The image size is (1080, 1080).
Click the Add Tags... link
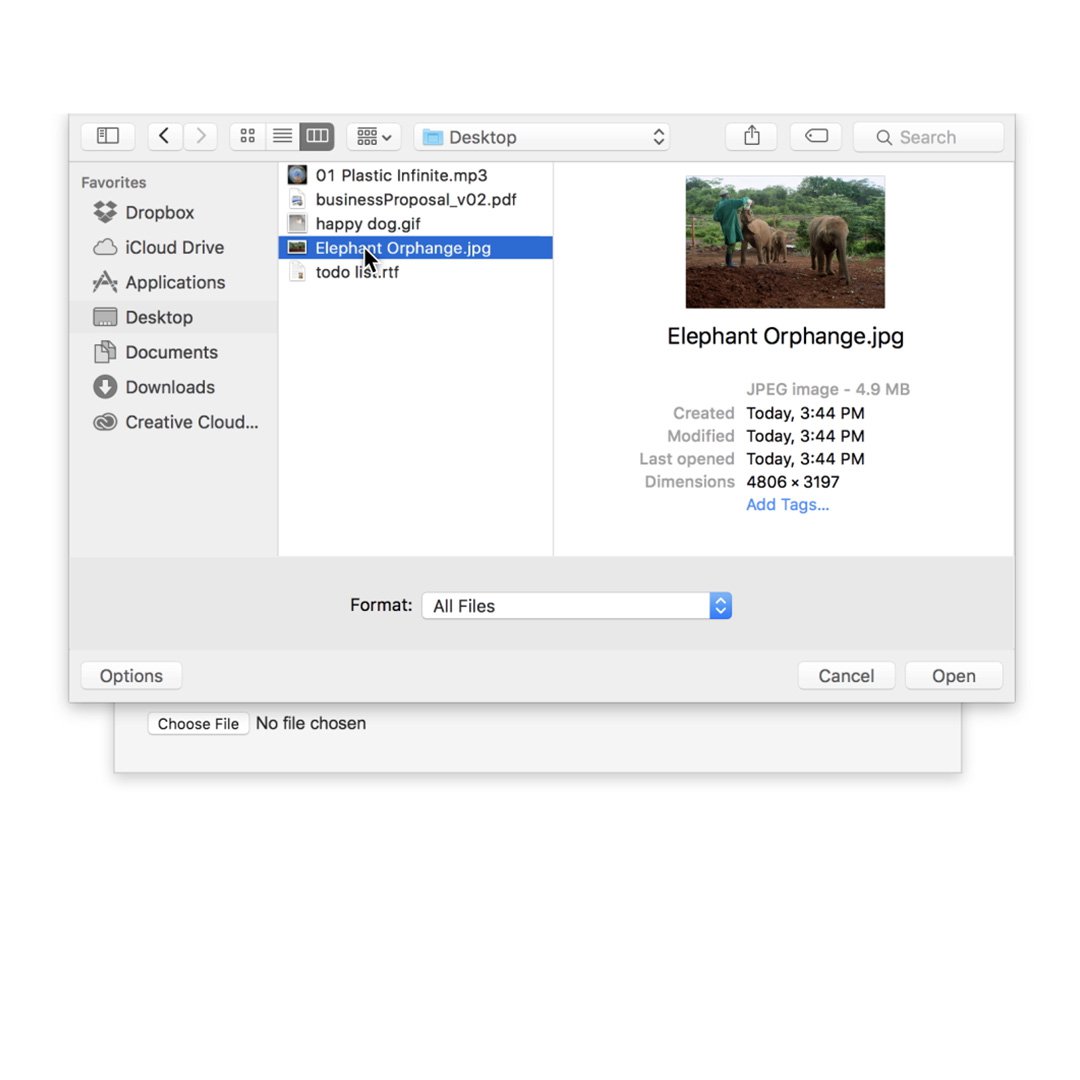tap(787, 505)
